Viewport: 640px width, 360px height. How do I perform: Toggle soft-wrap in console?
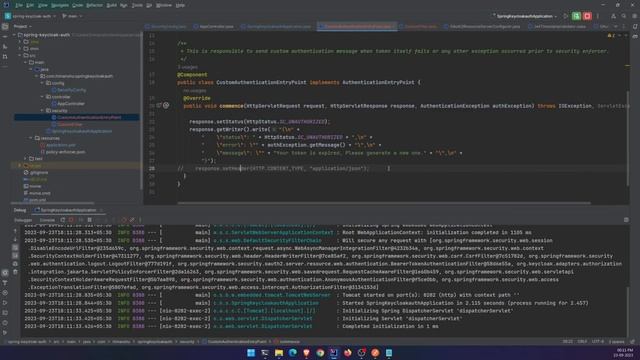tap(15, 248)
